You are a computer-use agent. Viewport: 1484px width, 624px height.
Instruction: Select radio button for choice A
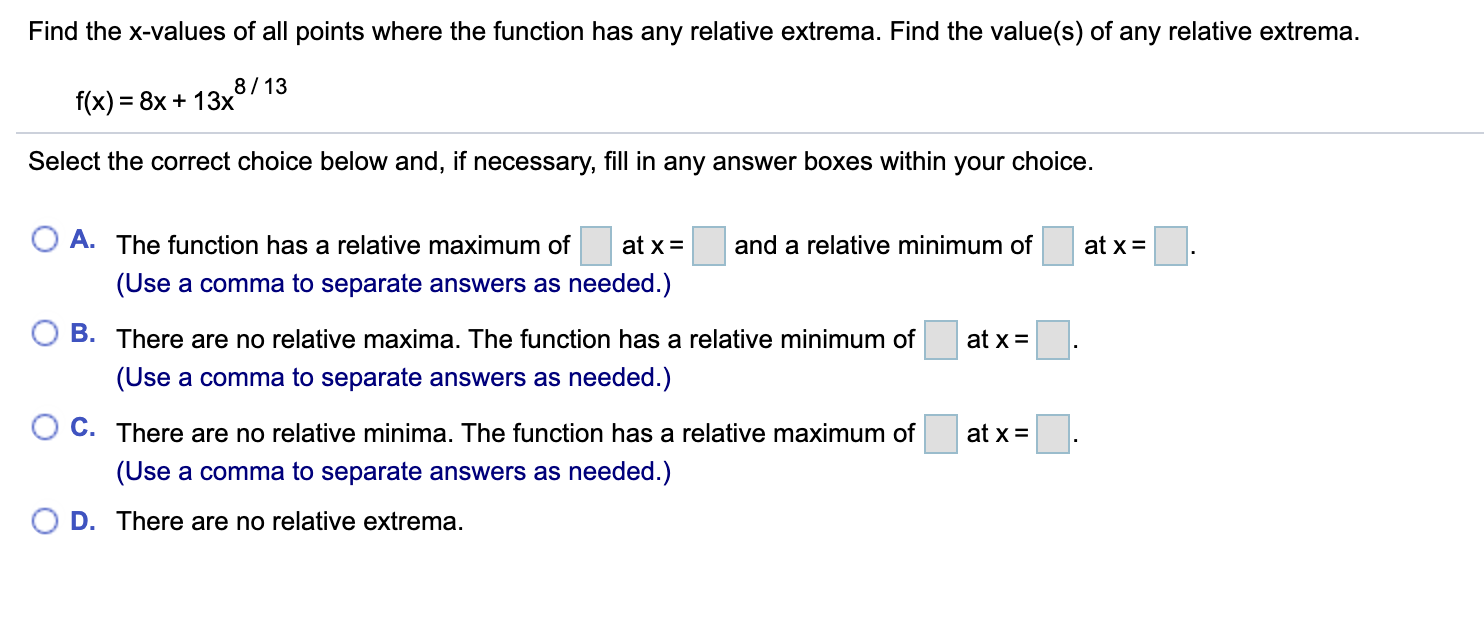pyautogui.click(x=44, y=237)
